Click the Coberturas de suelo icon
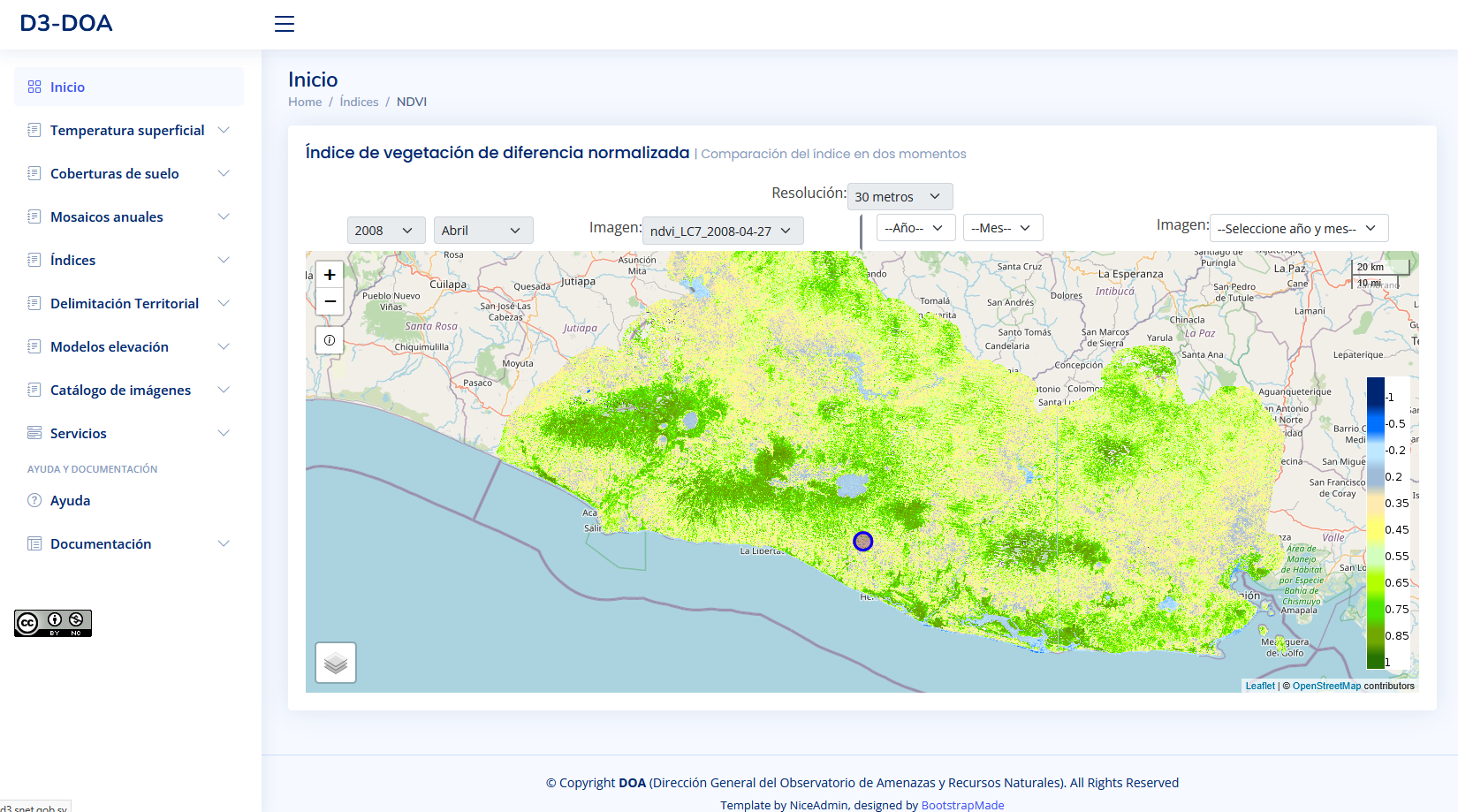1458x812 pixels. [x=34, y=173]
